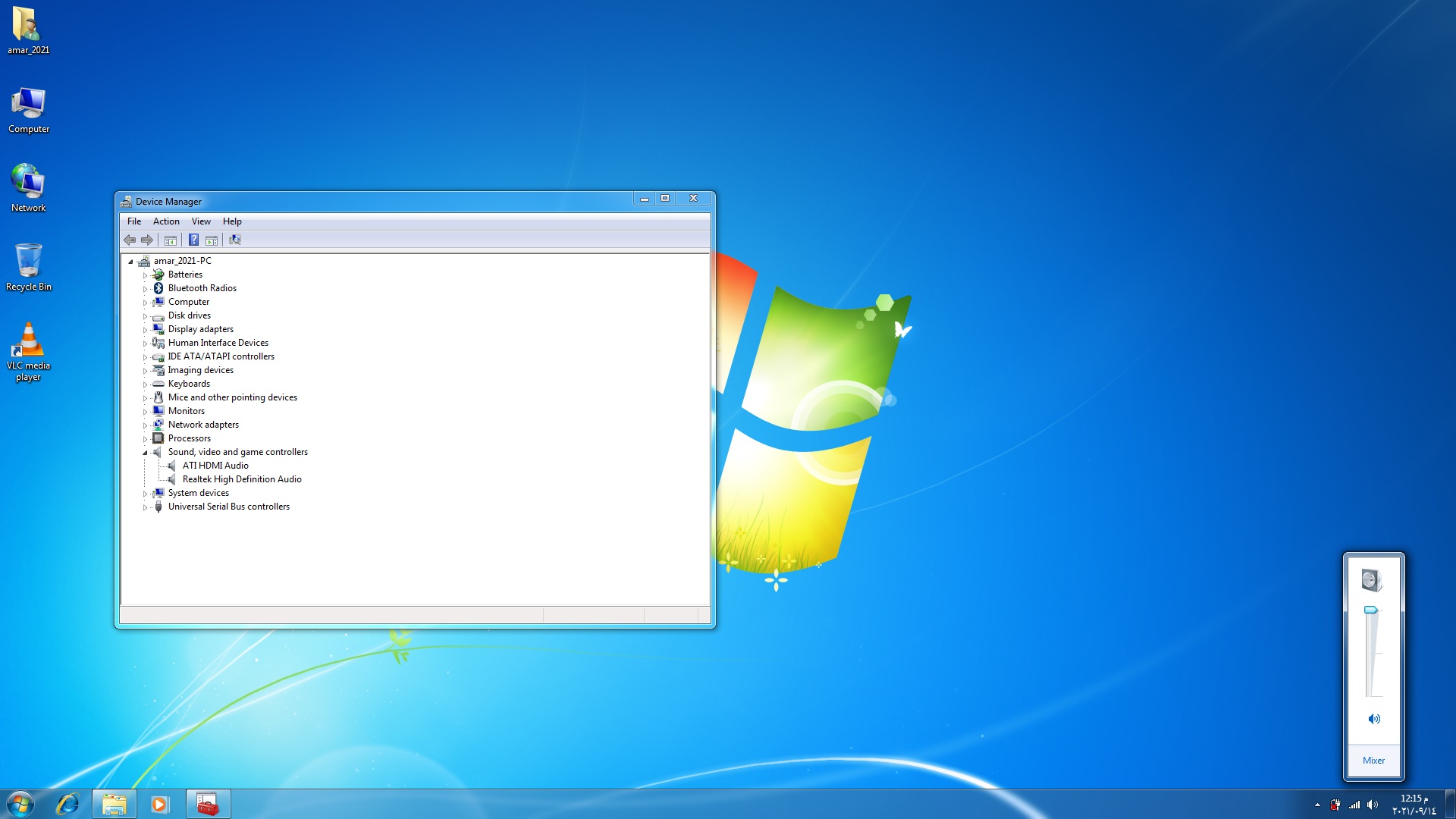Open the Start menu orb

(x=20, y=804)
